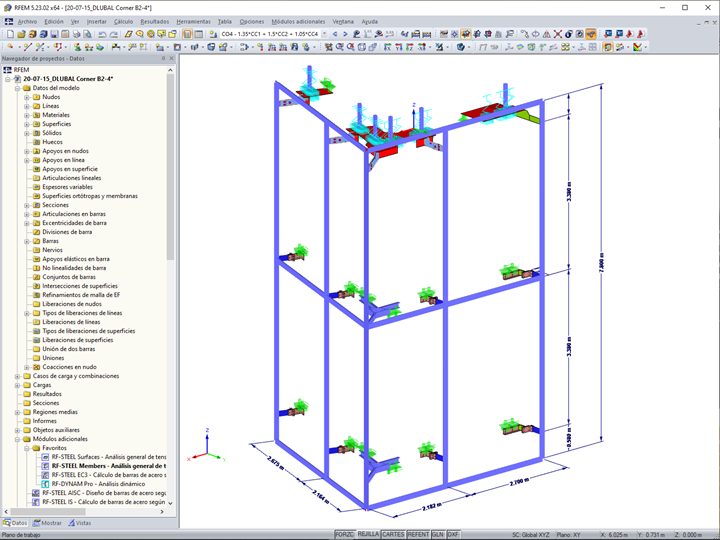Select Liberaciones de nudos tree item

point(67,304)
